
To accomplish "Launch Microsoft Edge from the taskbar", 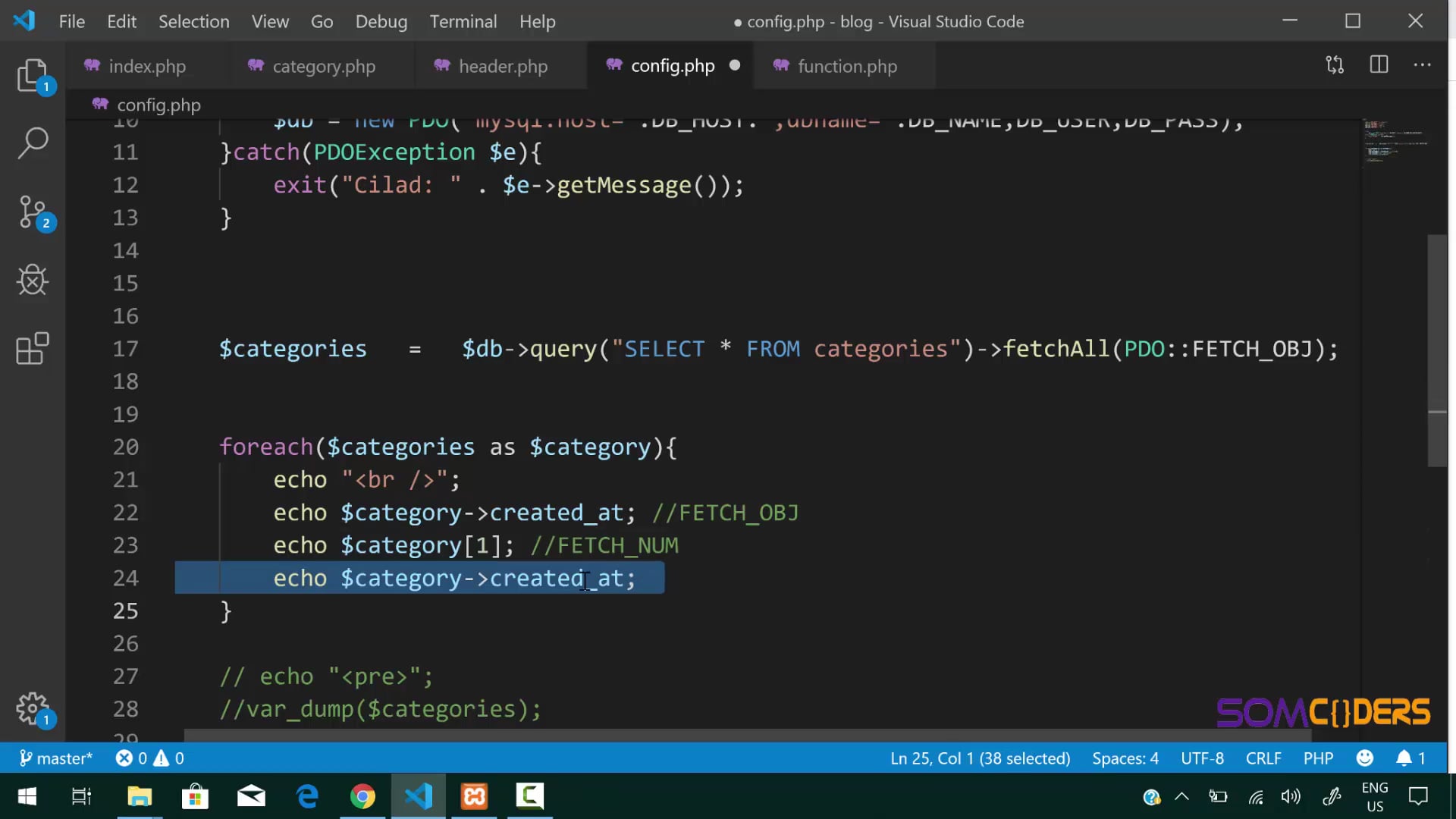I will tap(307, 796).
